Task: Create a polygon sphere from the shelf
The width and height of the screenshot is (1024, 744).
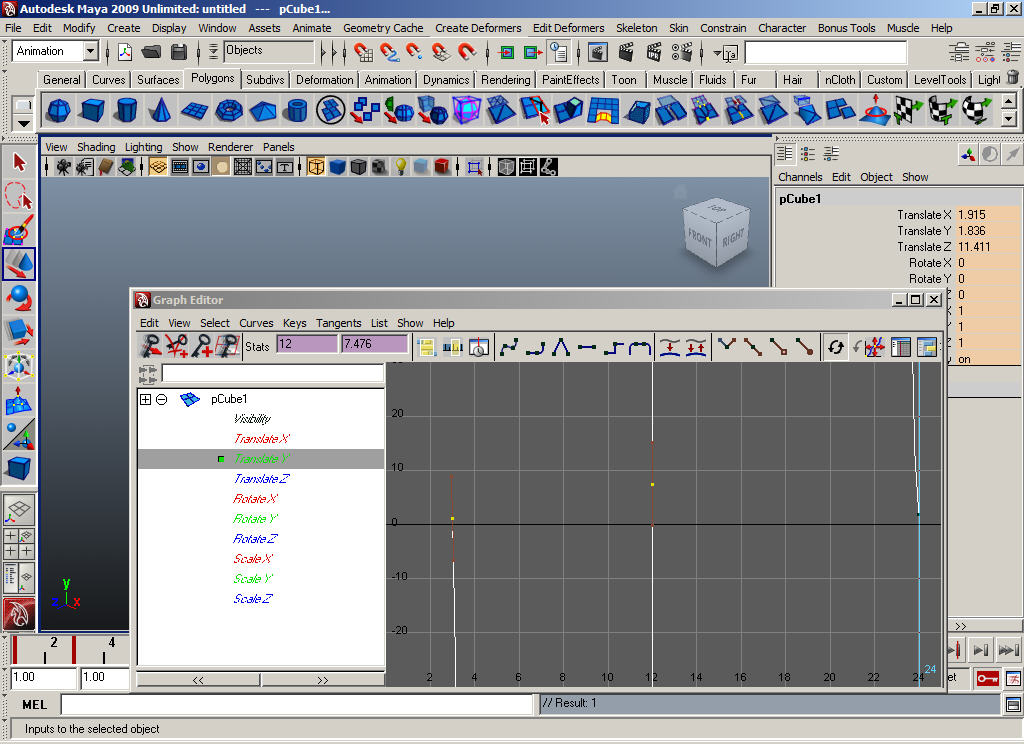Action: pos(59,110)
